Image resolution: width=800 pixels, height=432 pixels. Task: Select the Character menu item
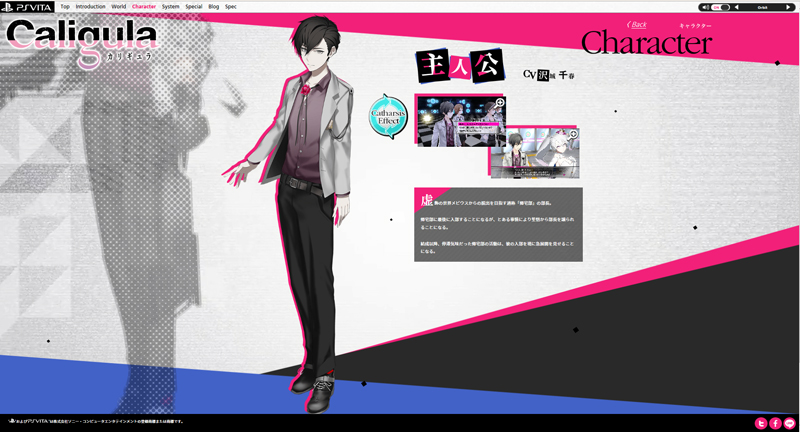coord(144,7)
